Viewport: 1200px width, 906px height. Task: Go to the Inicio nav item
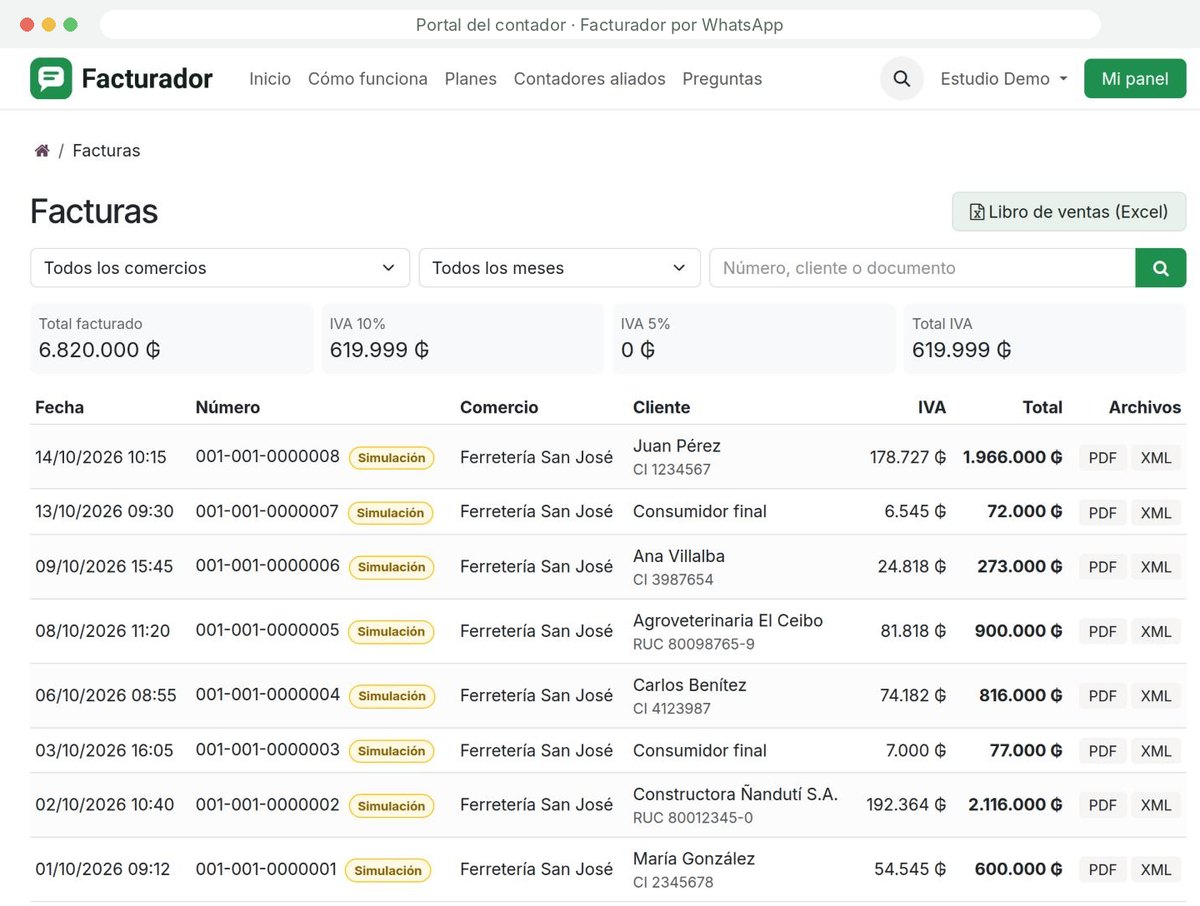(x=270, y=79)
